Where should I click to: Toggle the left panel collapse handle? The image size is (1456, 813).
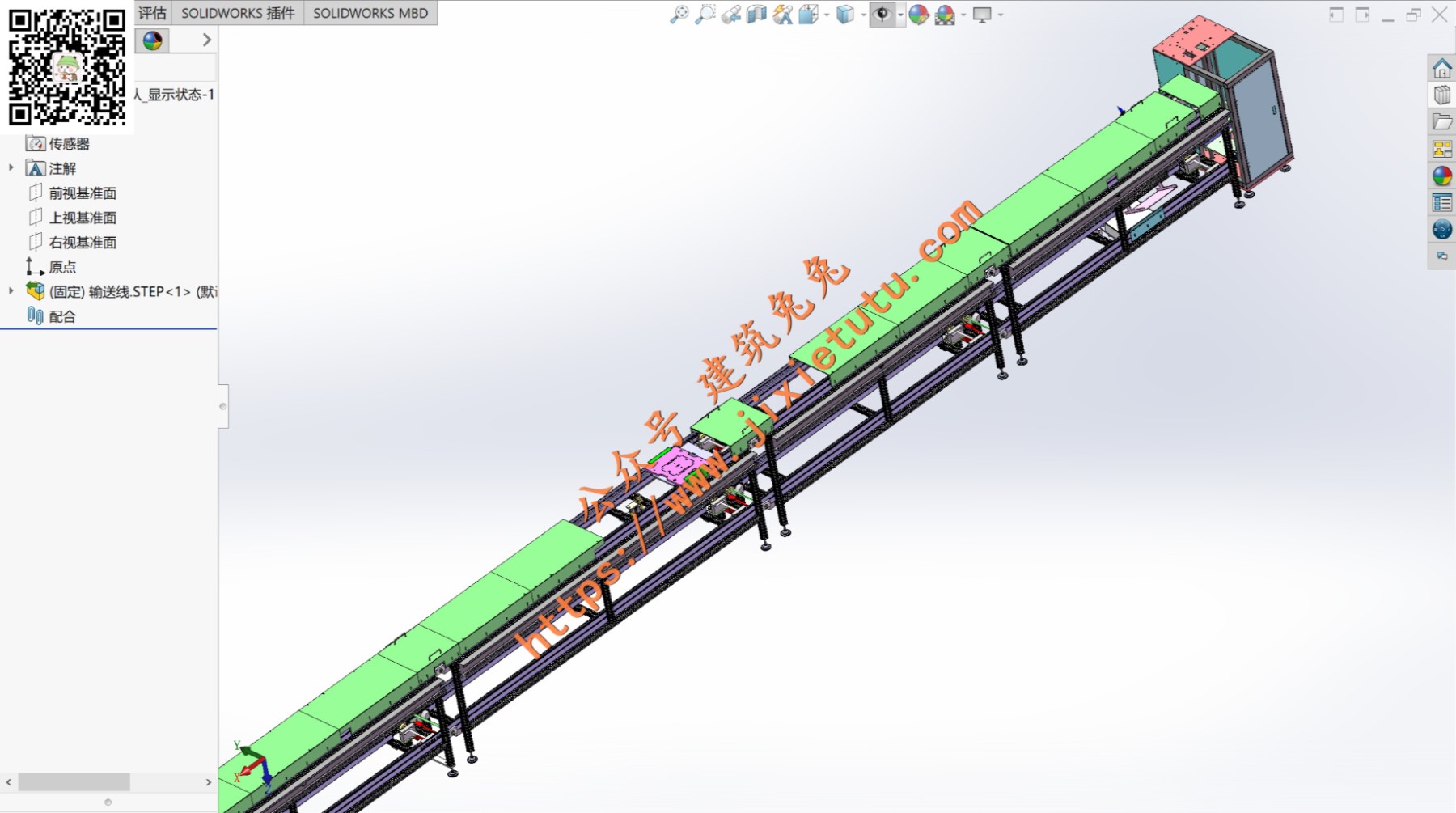click(x=223, y=406)
